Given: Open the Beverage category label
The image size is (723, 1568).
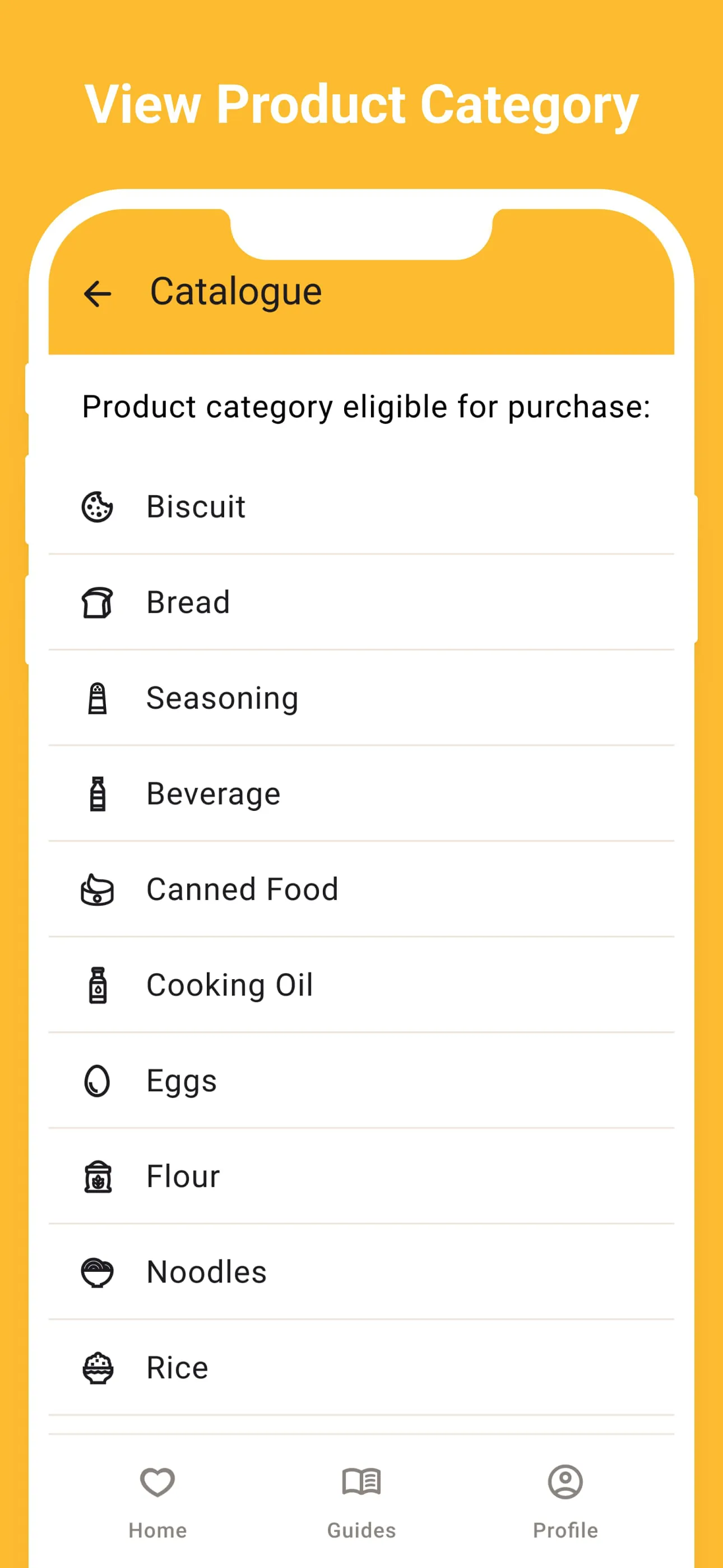Looking at the screenshot, I should (x=214, y=794).
